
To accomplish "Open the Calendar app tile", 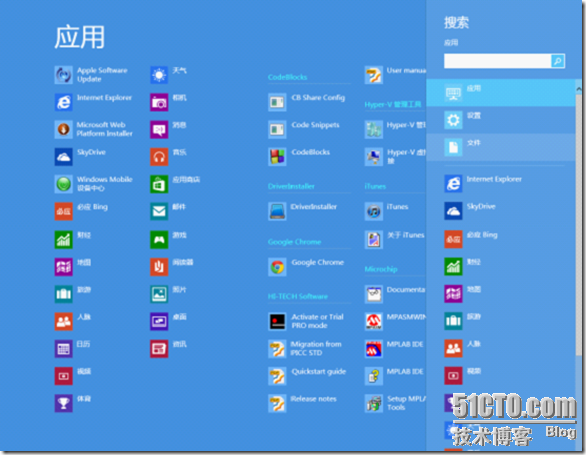I will pos(73,349).
